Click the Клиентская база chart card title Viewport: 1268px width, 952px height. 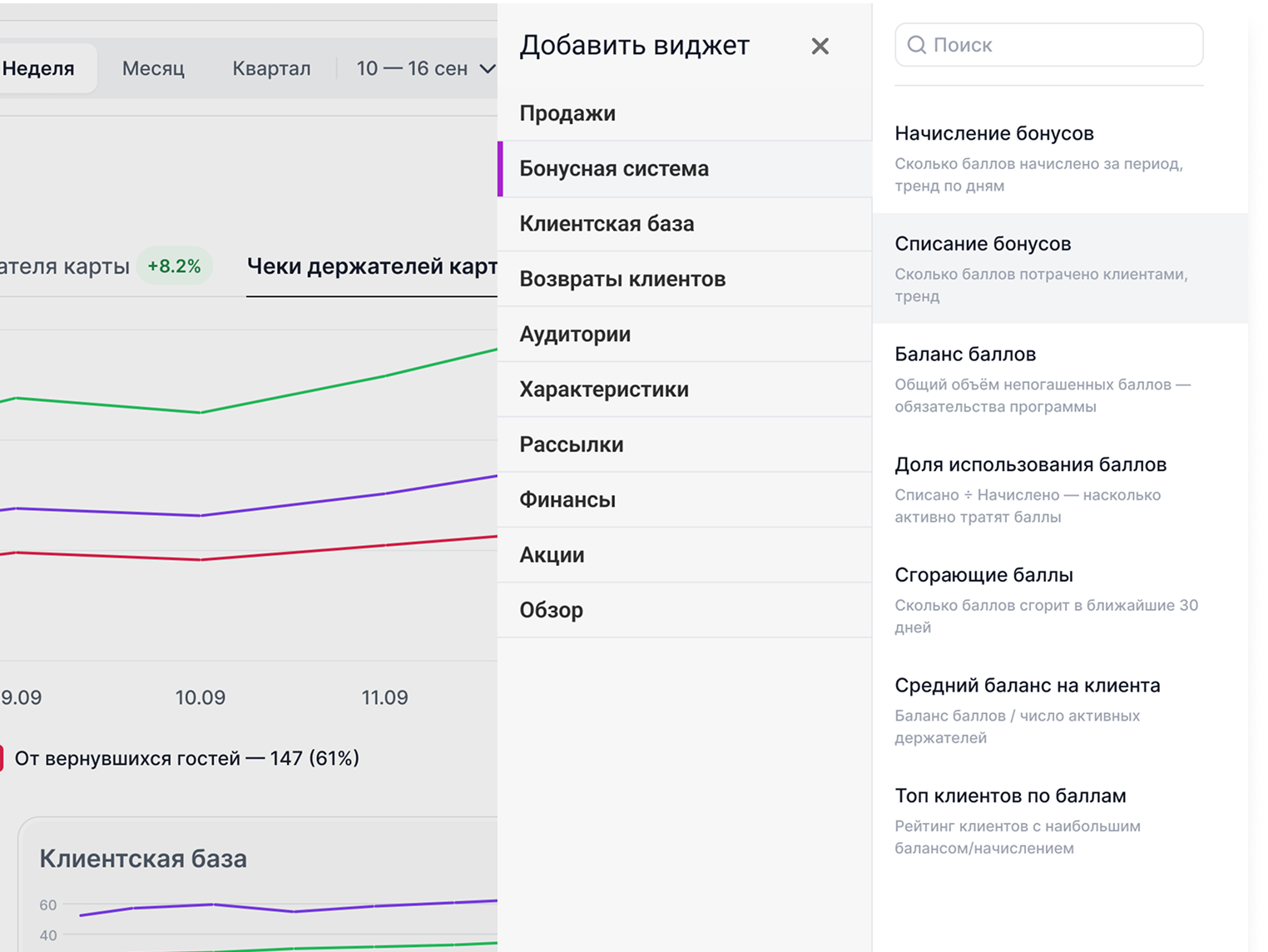tap(143, 859)
